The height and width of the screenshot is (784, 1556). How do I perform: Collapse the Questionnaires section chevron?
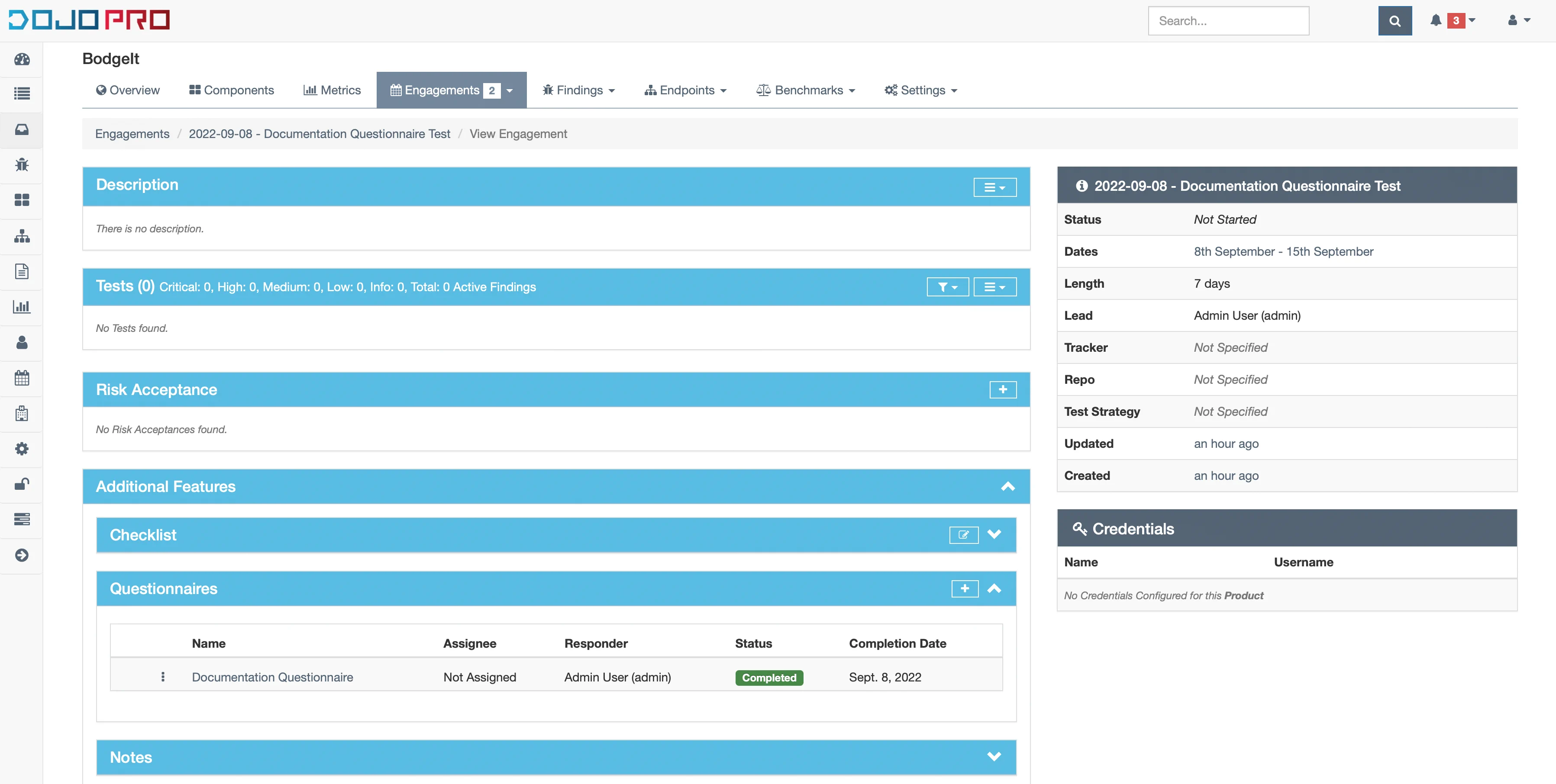coord(994,588)
